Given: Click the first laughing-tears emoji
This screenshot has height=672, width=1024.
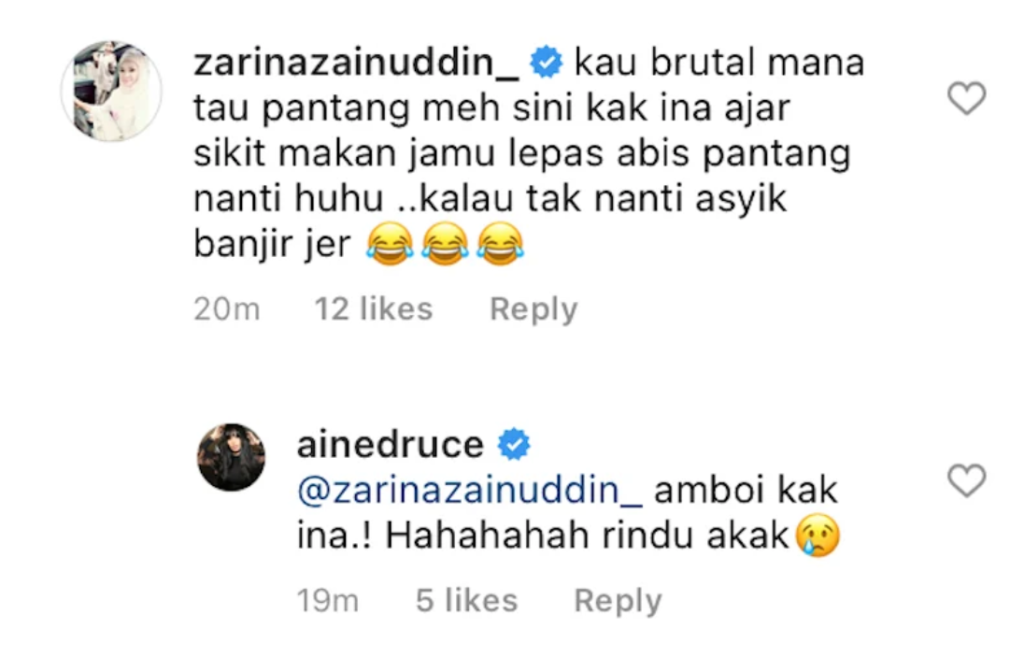Looking at the screenshot, I should point(390,244).
